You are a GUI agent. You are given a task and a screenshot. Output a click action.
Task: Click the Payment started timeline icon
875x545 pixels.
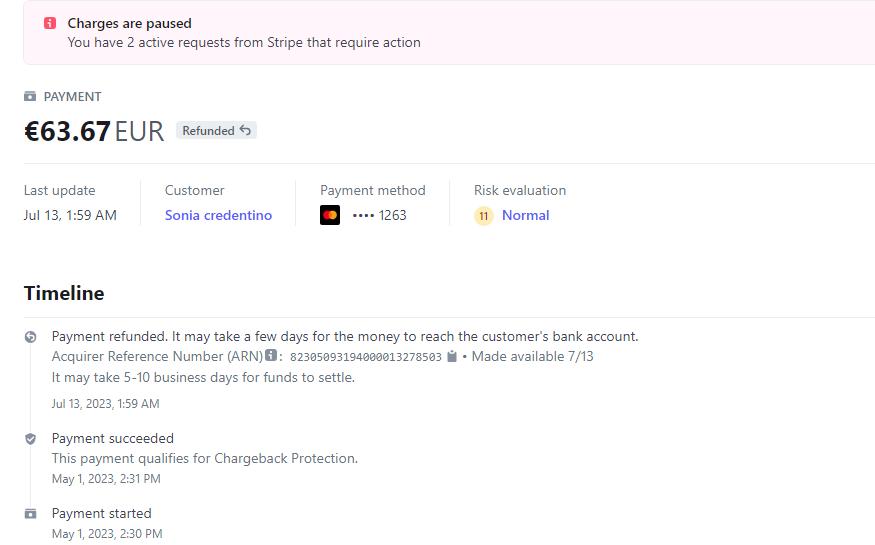[30, 514]
